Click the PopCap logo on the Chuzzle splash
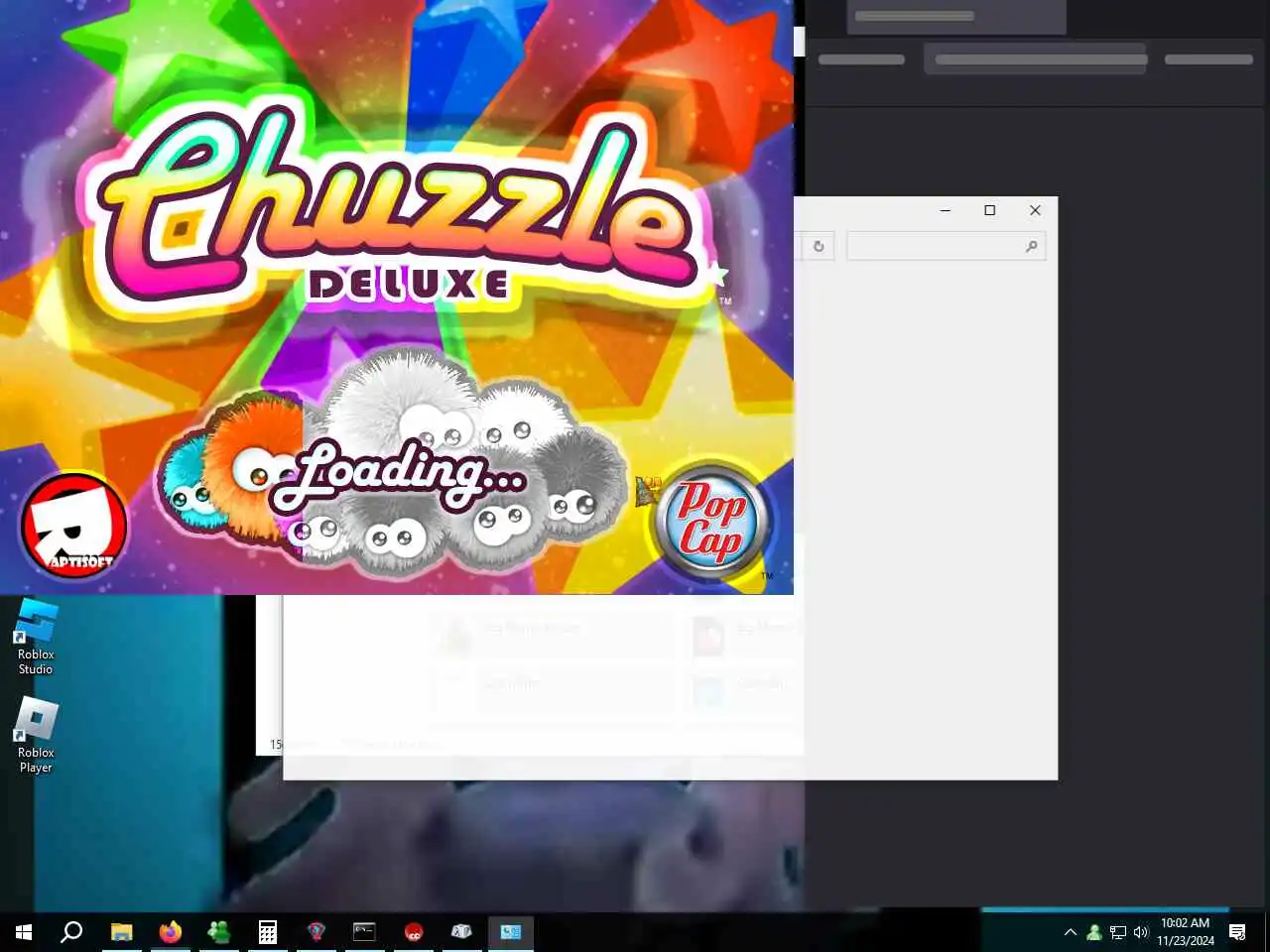 click(x=711, y=522)
